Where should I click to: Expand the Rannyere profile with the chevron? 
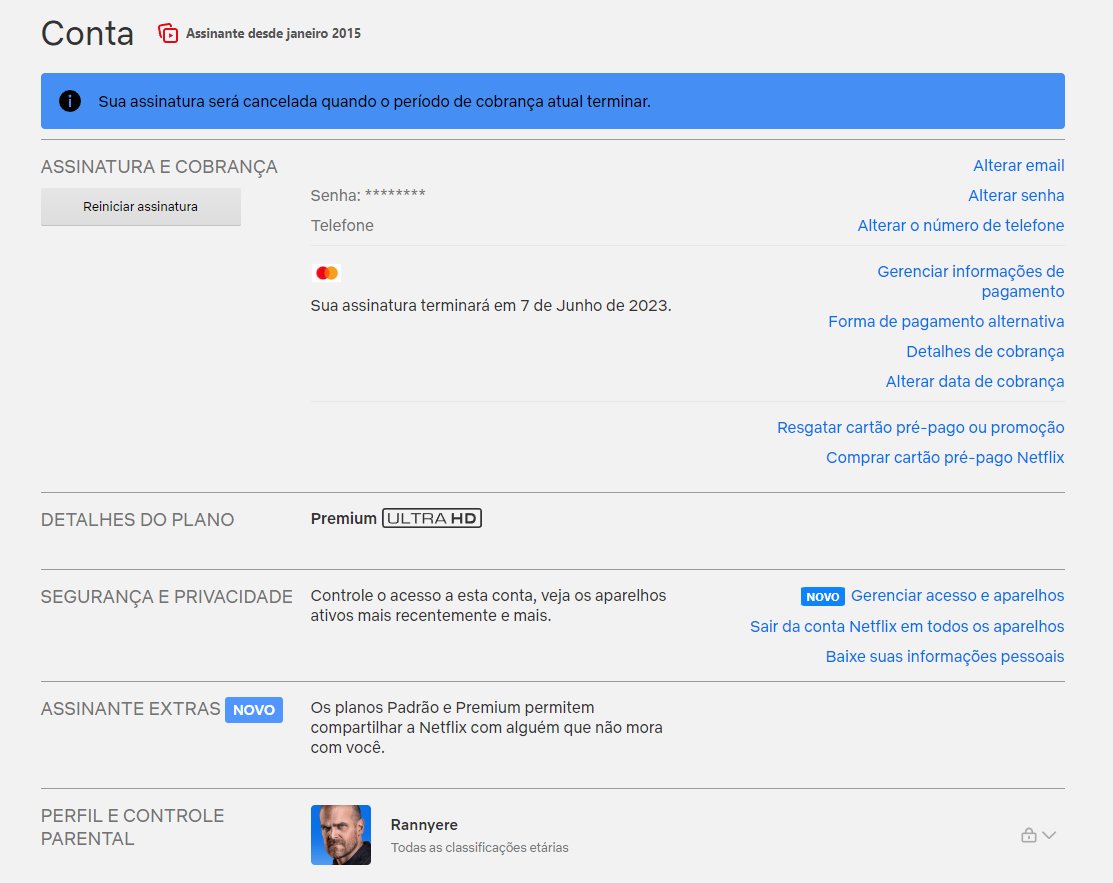(x=1049, y=835)
